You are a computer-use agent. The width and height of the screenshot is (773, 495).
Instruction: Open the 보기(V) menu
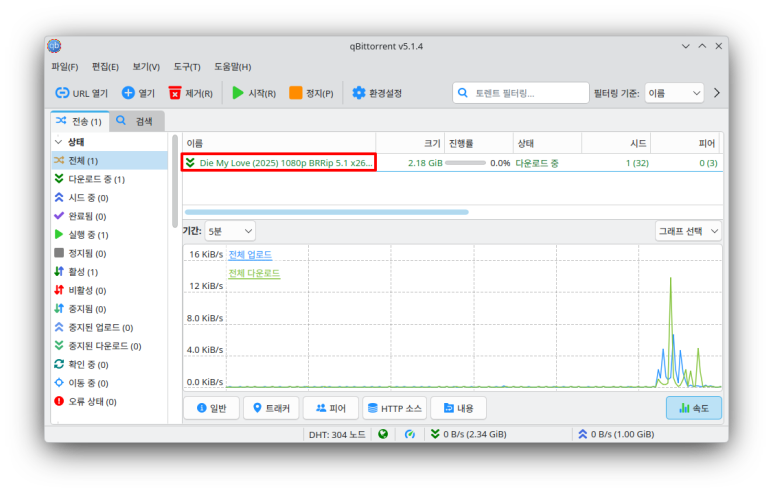(146, 67)
